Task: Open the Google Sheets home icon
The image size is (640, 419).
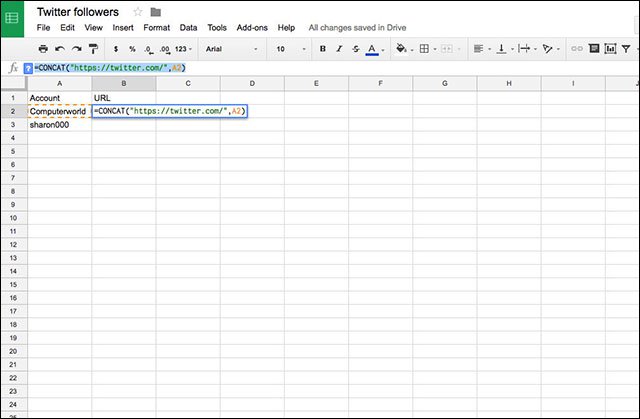Action: pyautogui.click(x=12, y=18)
